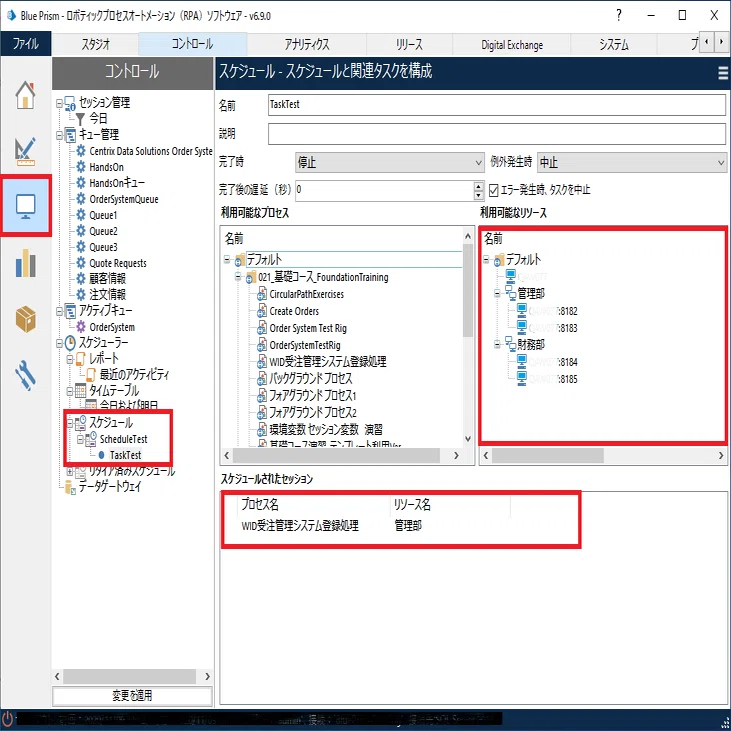Collapse the アクティブキュー tree node
731x731 pixels.
[x=59, y=311]
